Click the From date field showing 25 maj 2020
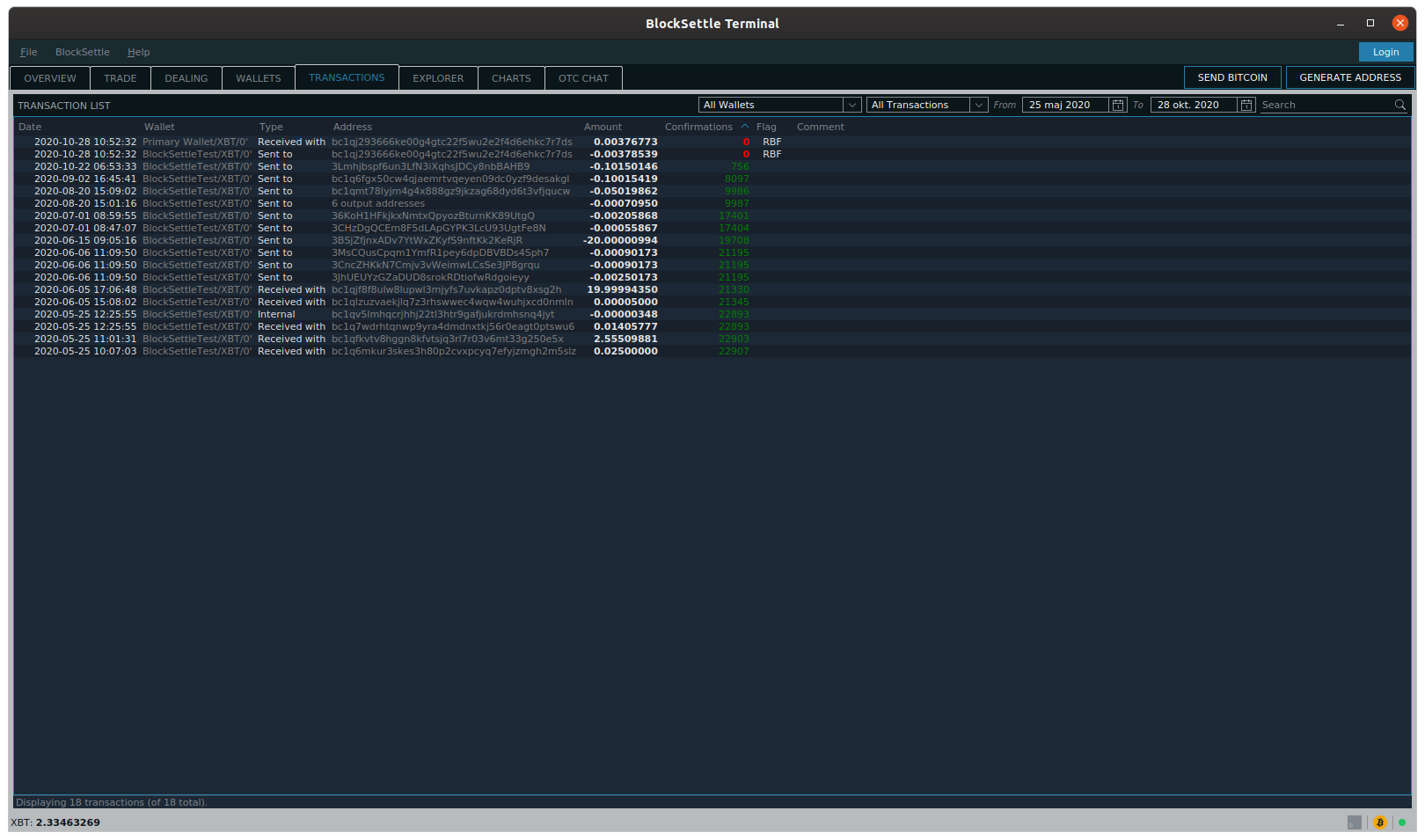The width and height of the screenshot is (1425, 840). click(1065, 105)
